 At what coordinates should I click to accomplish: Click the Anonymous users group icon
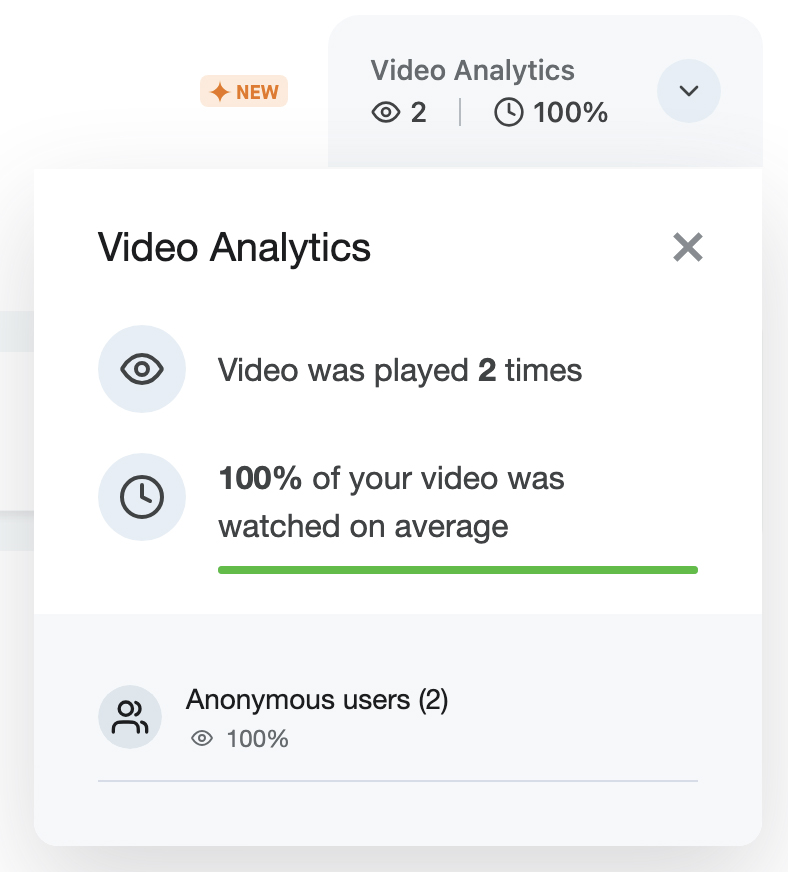tap(130, 717)
